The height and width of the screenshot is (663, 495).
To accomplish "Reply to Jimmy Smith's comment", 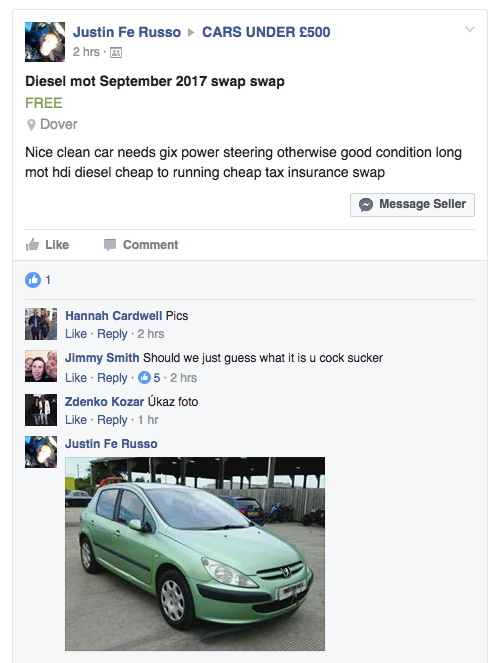I will coord(112,378).
